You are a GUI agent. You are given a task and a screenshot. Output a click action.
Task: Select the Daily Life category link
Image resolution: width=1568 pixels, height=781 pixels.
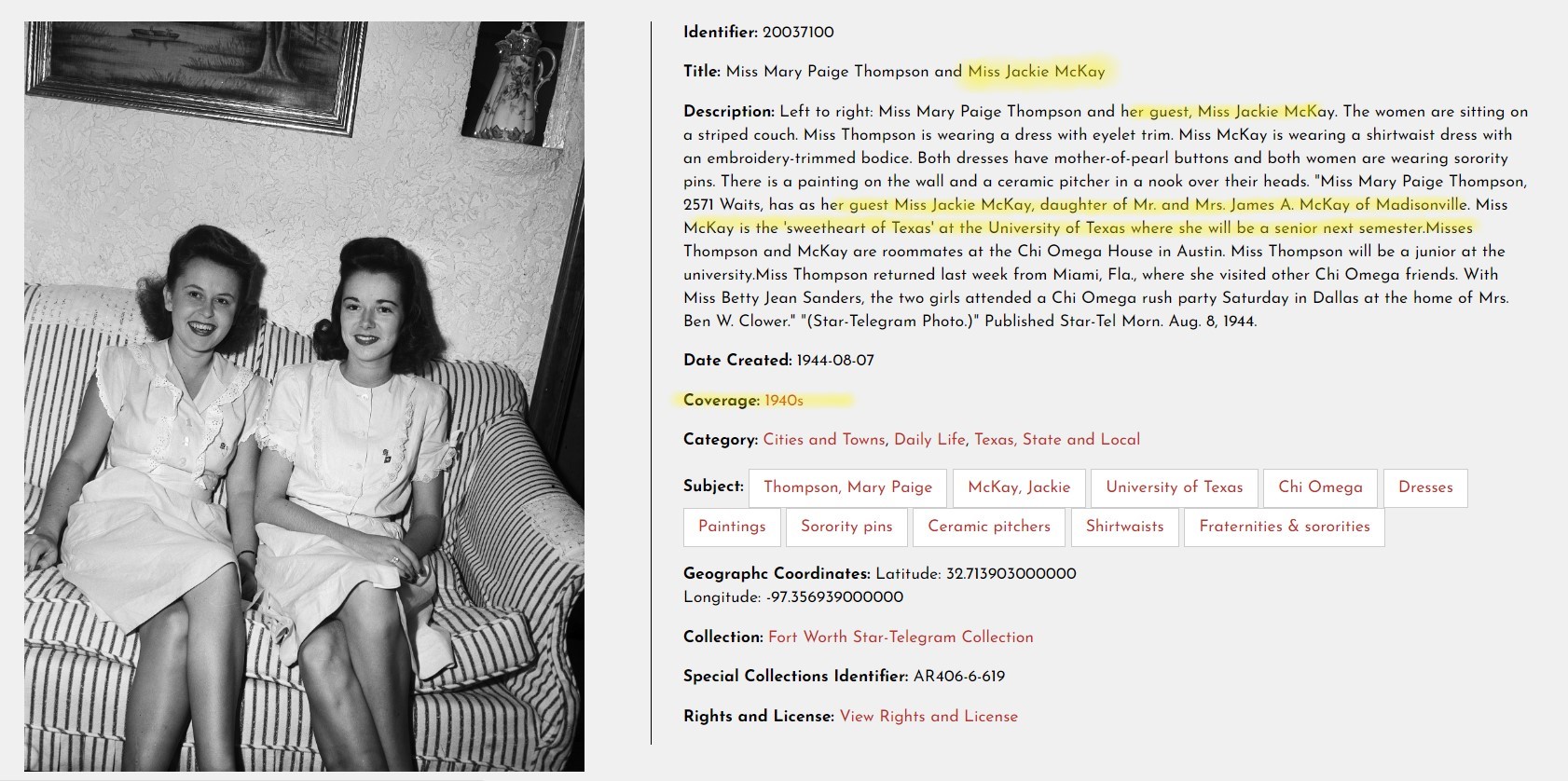[929, 439]
